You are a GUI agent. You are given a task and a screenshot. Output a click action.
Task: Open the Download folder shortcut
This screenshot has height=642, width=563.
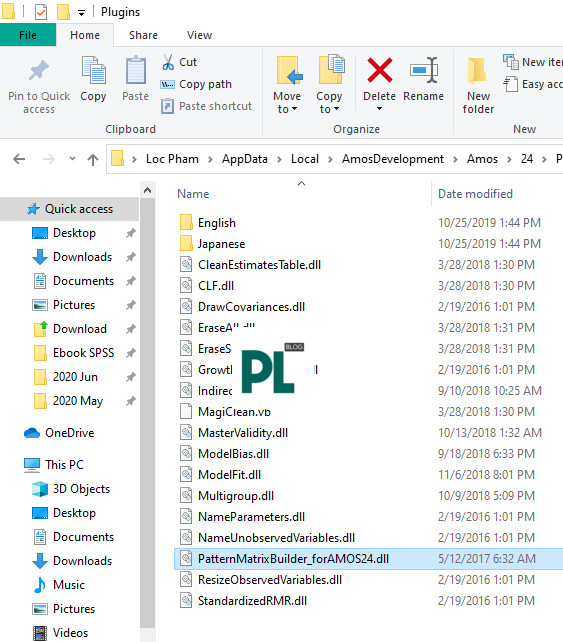[x=80, y=329]
